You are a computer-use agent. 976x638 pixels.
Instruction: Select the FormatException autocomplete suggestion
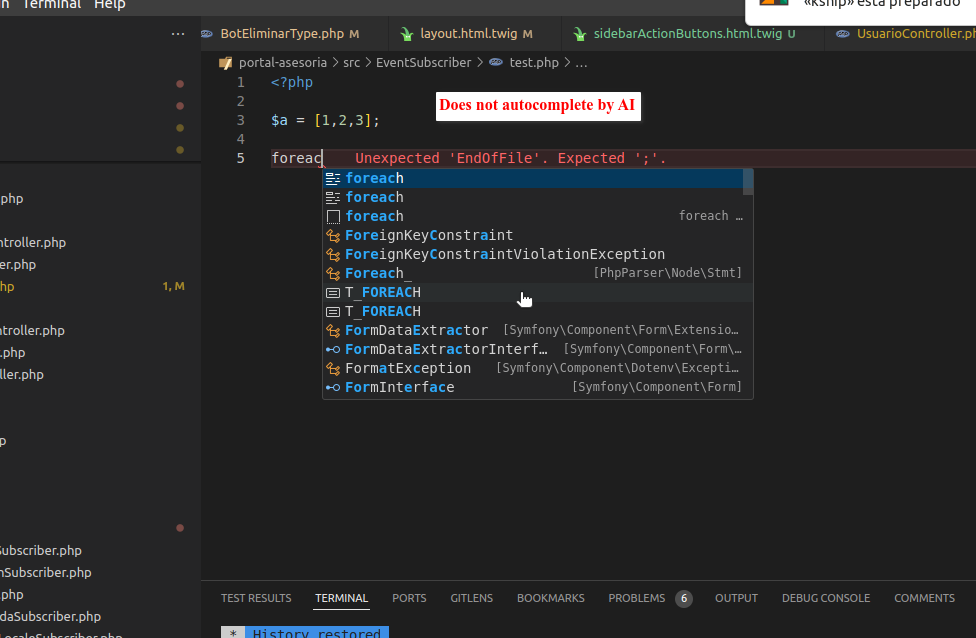(408, 368)
